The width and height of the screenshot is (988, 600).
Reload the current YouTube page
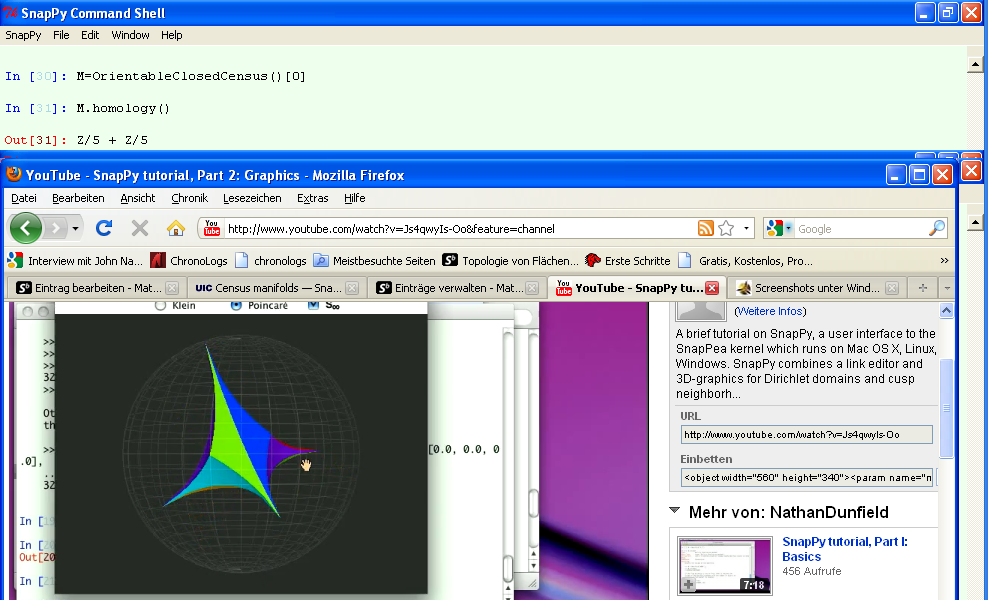coord(103,228)
